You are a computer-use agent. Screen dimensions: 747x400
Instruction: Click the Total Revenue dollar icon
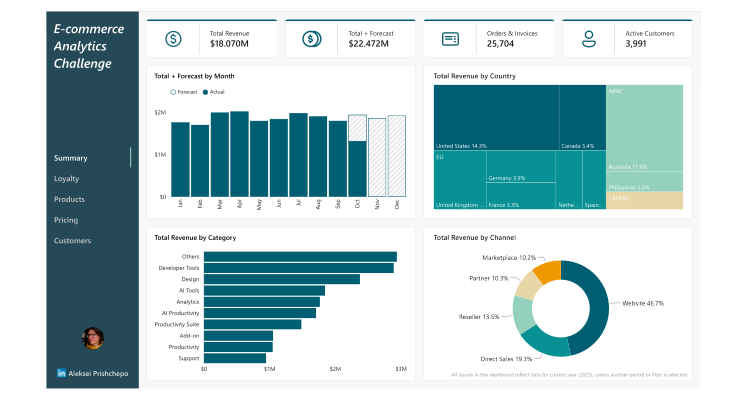173,39
